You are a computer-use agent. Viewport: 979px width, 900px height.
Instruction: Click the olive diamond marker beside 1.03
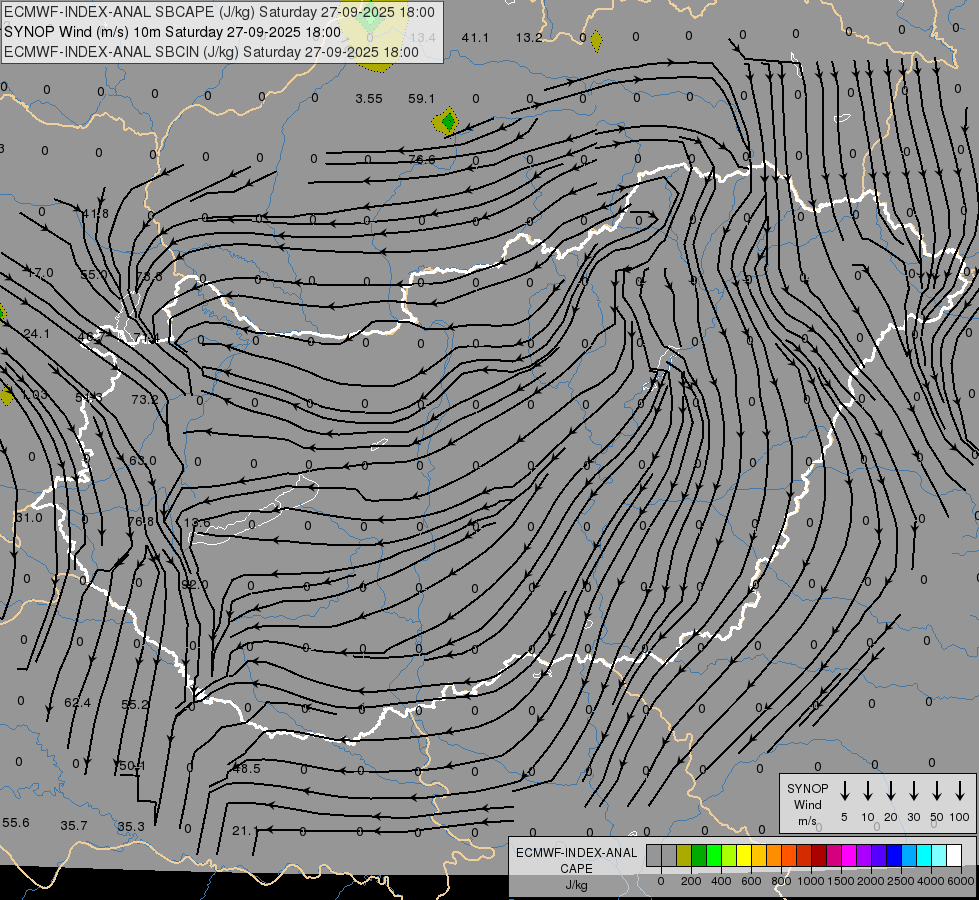click(6, 395)
